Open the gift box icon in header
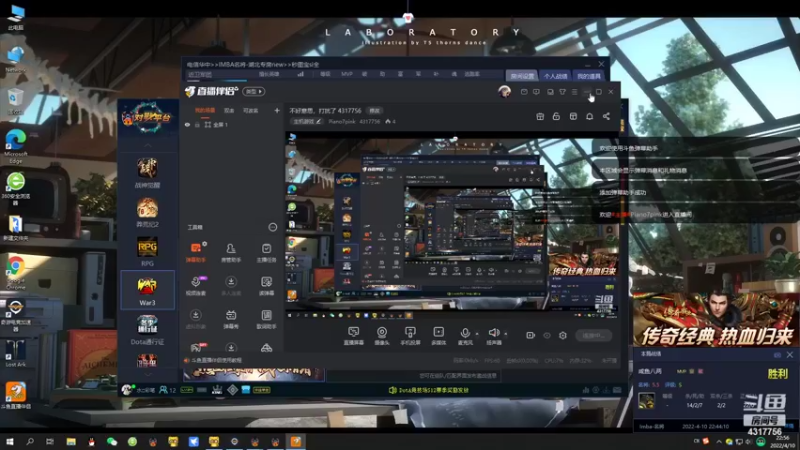 point(540,116)
